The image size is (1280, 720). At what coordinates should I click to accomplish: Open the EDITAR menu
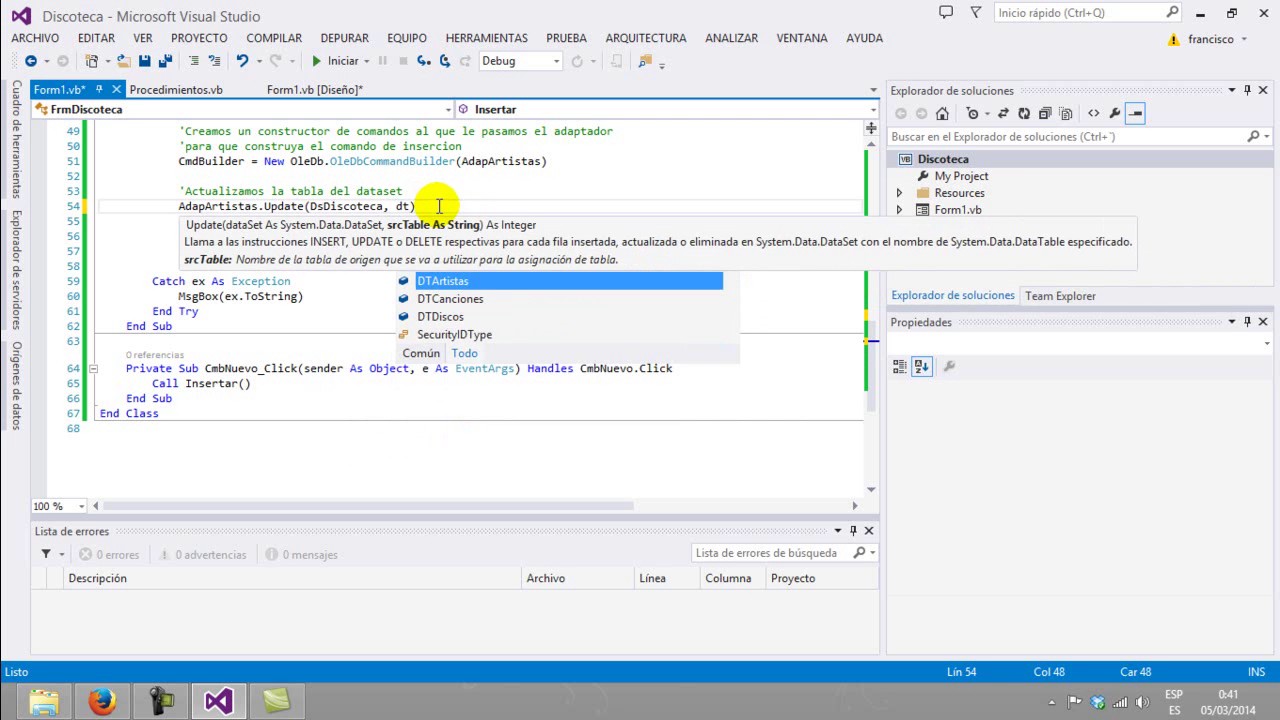tap(96, 38)
